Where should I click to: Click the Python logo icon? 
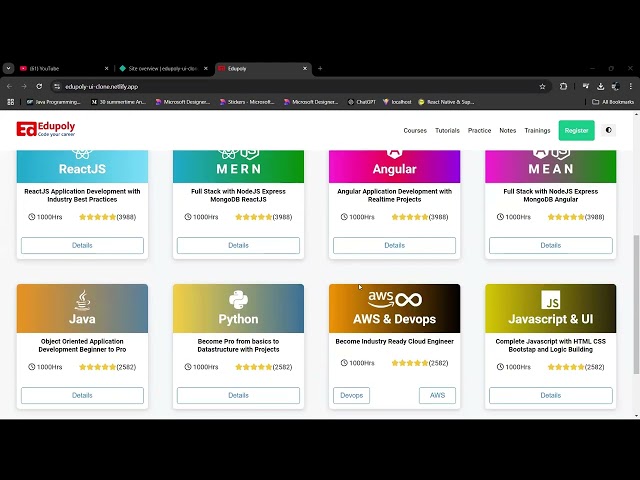pos(238,300)
